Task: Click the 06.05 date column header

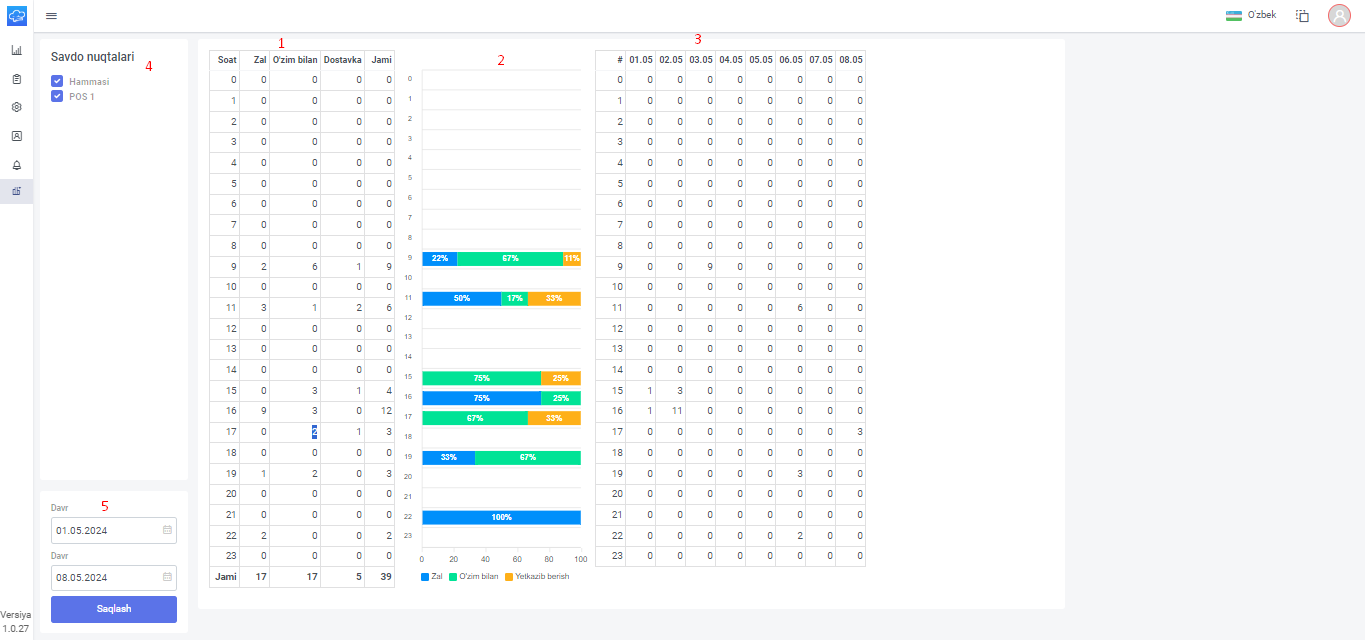Action: 791,60
